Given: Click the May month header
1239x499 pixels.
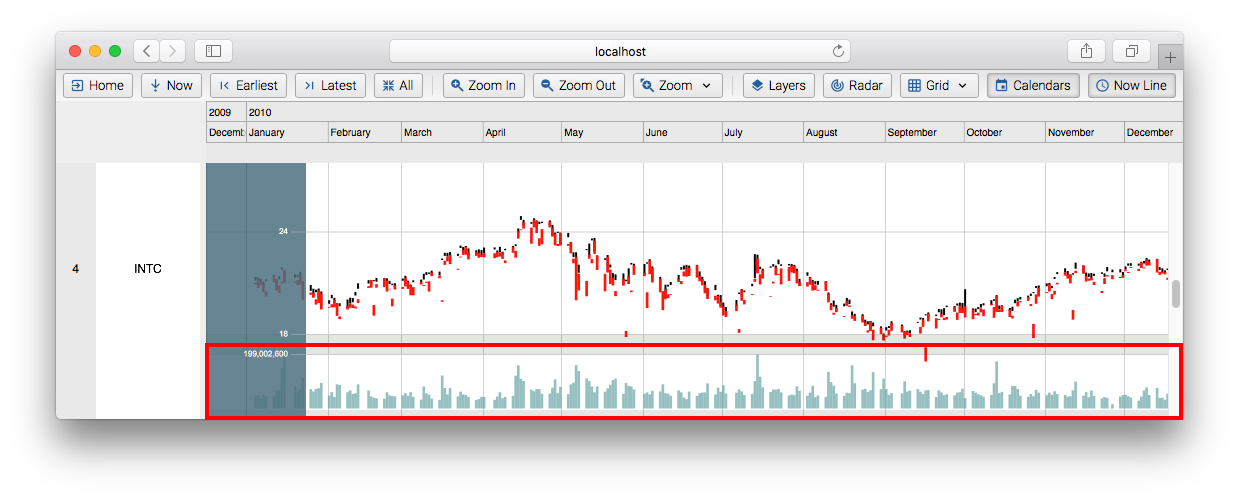Looking at the screenshot, I should coord(602,132).
